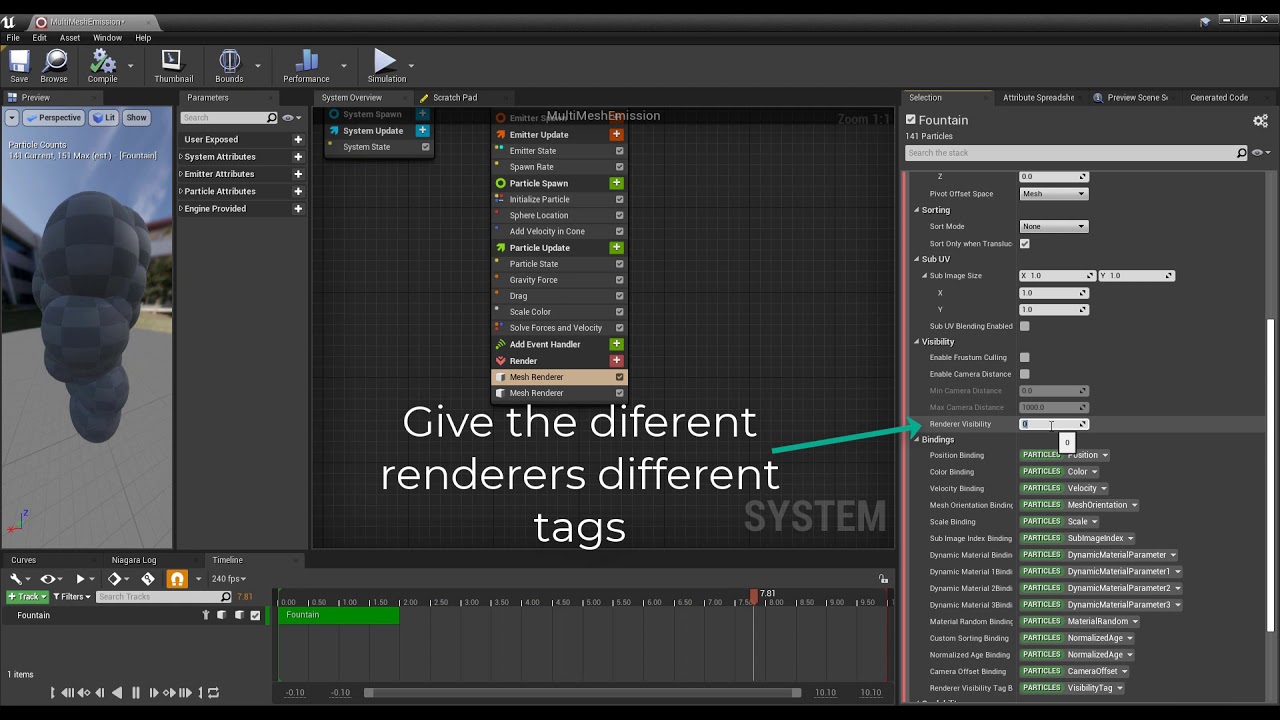This screenshot has width=1280, height=720.
Task: Add new Emitter Attributes parameter
Action: pos(298,174)
